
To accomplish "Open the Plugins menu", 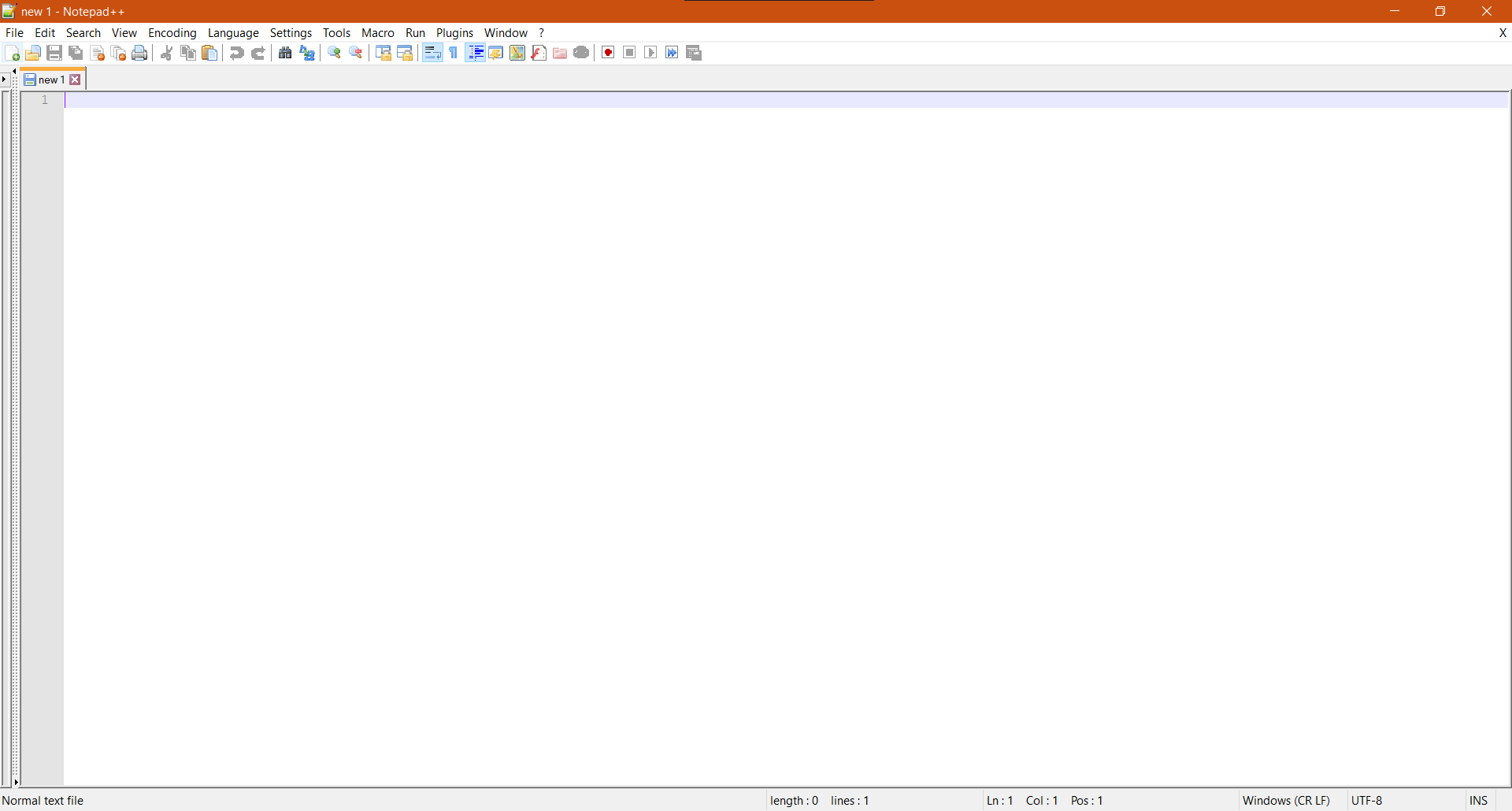I will tap(454, 32).
